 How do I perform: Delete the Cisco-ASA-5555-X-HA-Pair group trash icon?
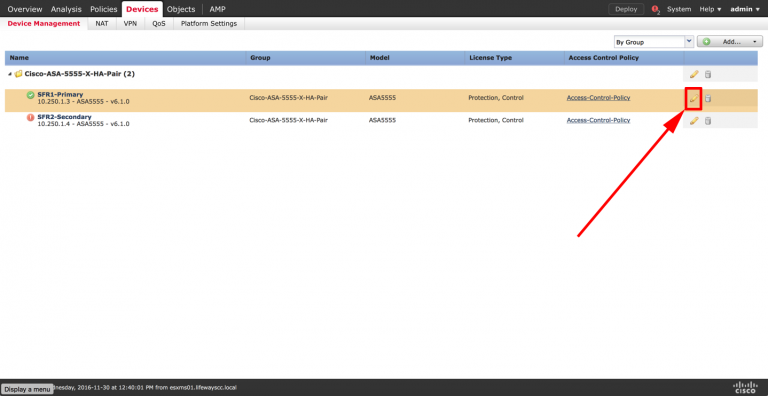708,74
